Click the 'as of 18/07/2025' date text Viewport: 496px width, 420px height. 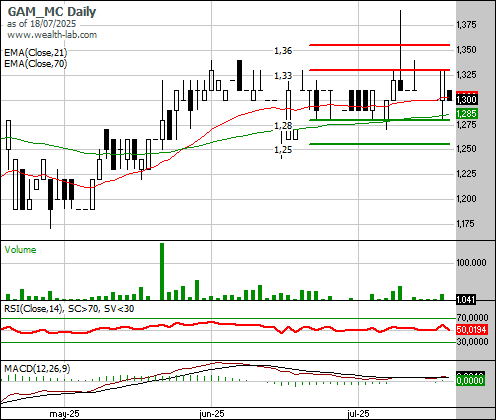(x=41, y=24)
